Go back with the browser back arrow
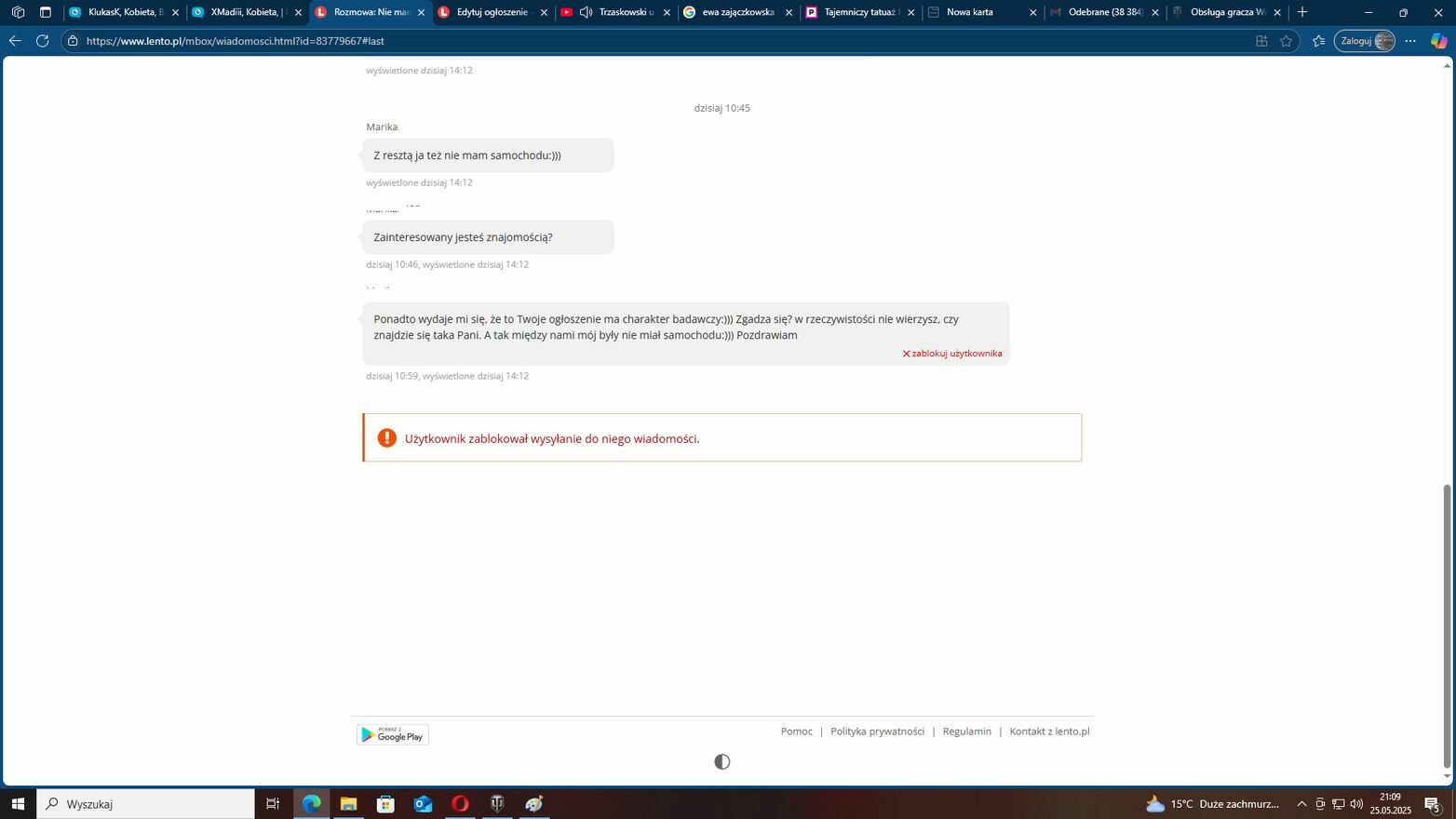This screenshot has height=819, width=1456. coord(15,41)
